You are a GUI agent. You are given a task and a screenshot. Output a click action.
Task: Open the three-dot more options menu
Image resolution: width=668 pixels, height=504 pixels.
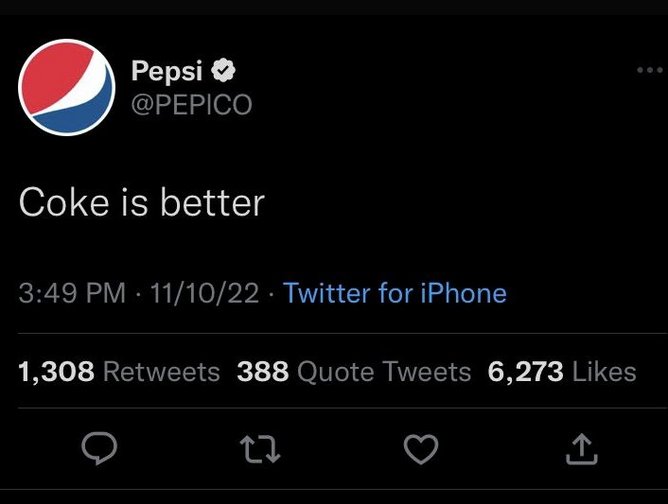[x=650, y=70]
